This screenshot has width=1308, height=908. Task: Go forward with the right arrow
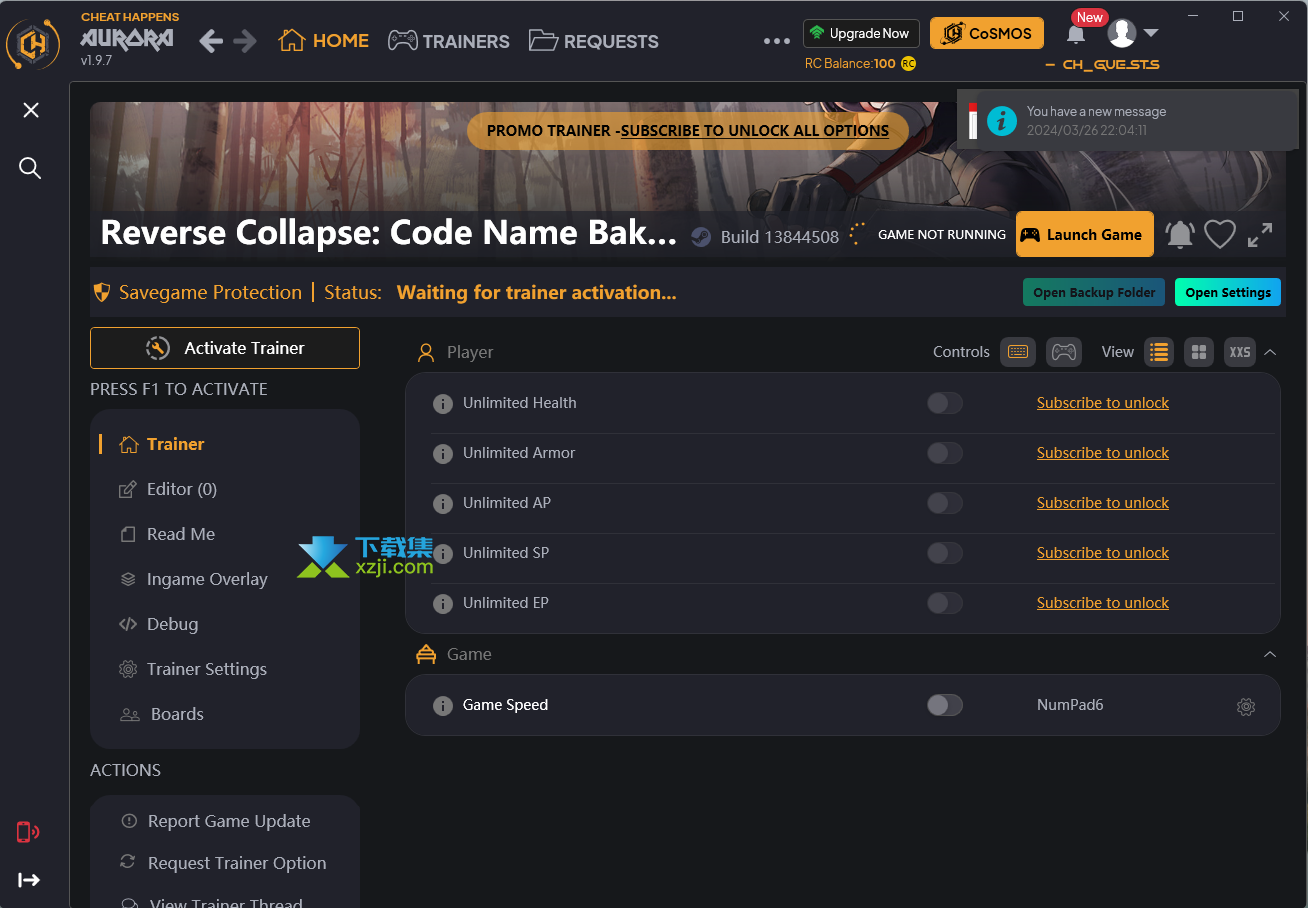(x=245, y=41)
